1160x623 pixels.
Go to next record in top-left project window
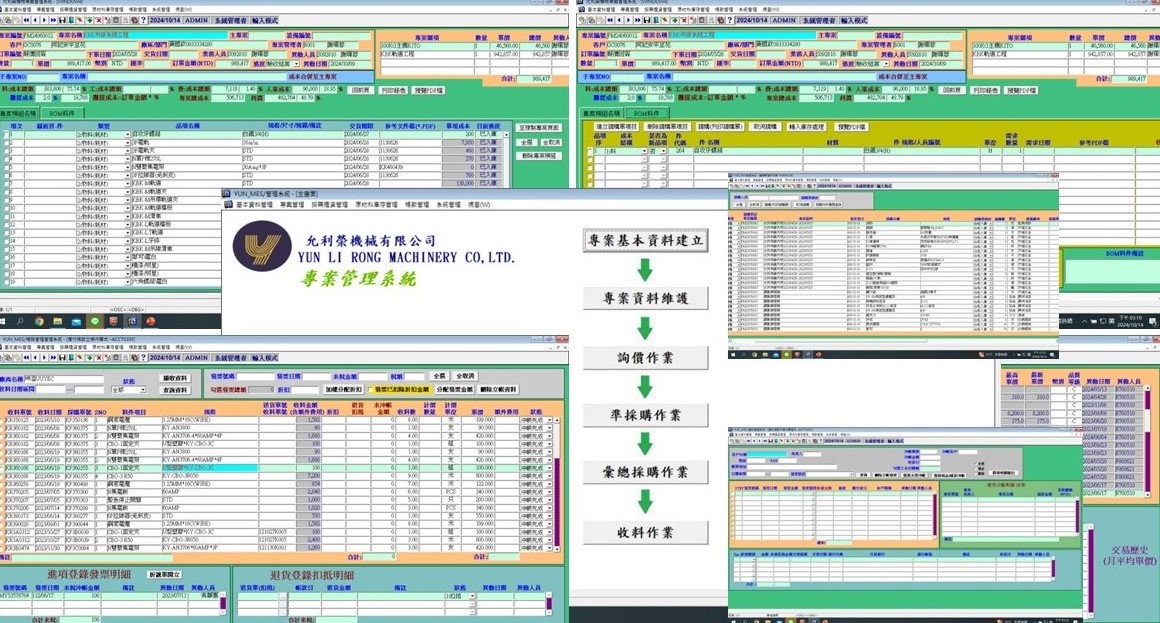pyautogui.click(x=45, y=21)
